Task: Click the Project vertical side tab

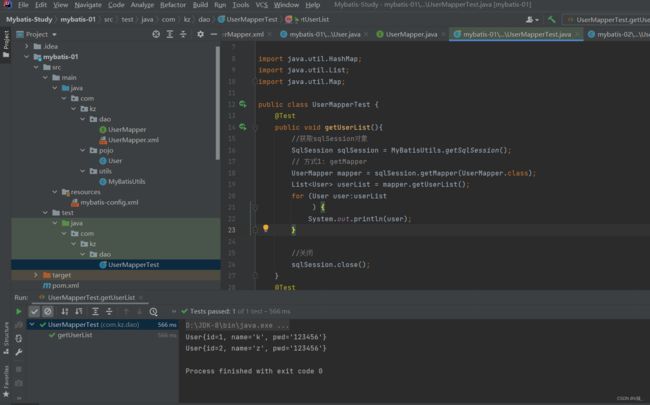Action: coord(6,45)
